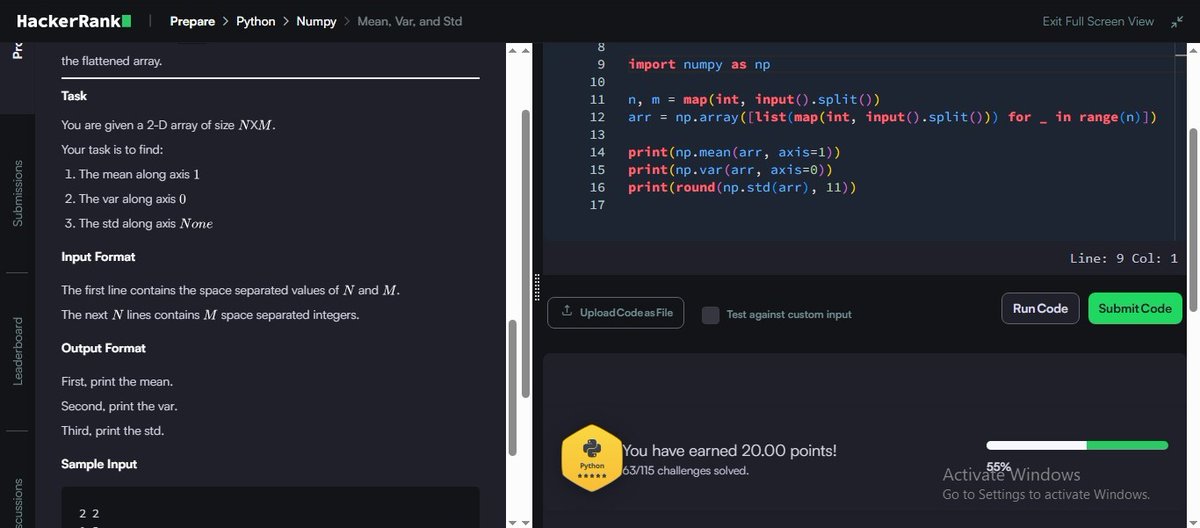
Task: Go to Python in the breadcrumb
Action: click(256, 21)
